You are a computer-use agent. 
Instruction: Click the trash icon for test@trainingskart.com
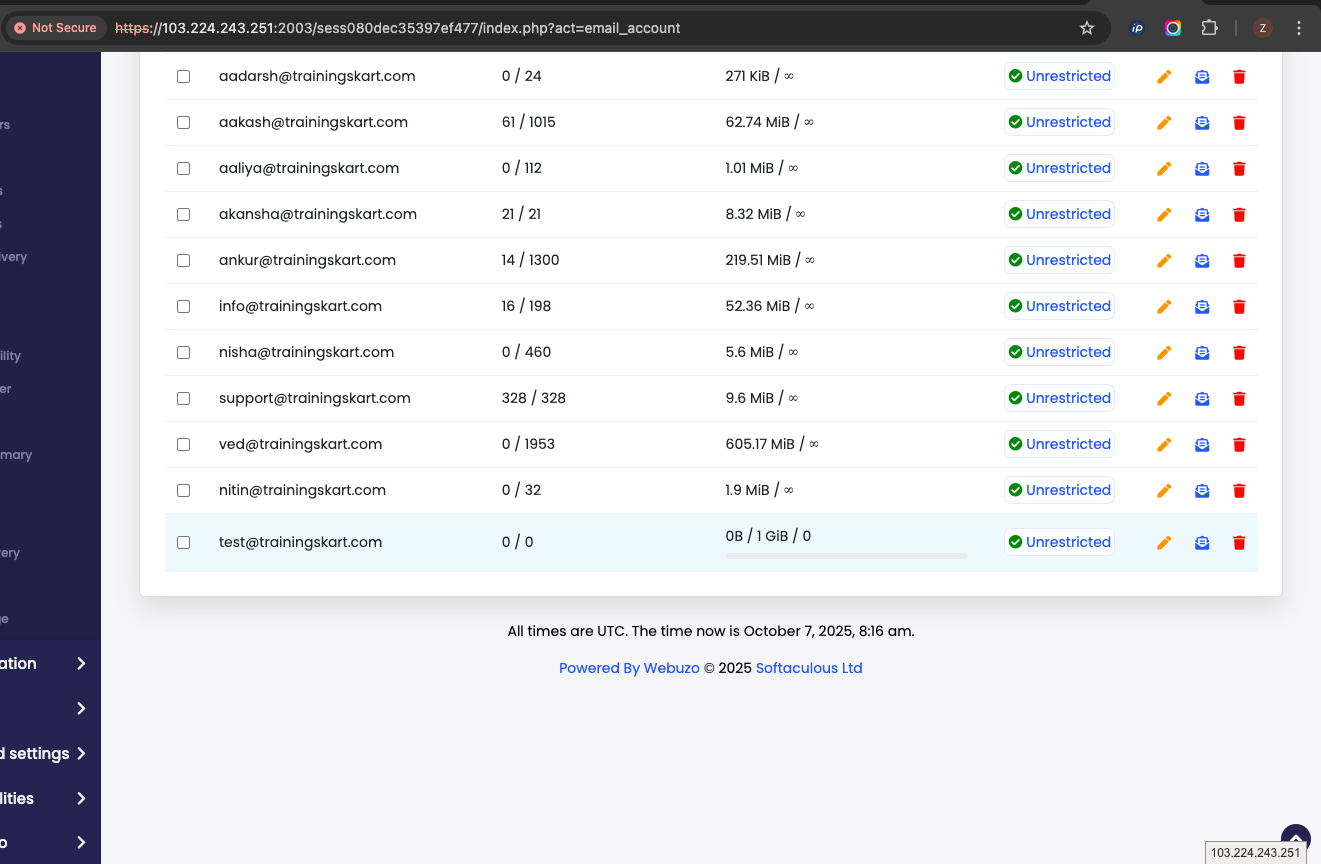point(1239,543)
